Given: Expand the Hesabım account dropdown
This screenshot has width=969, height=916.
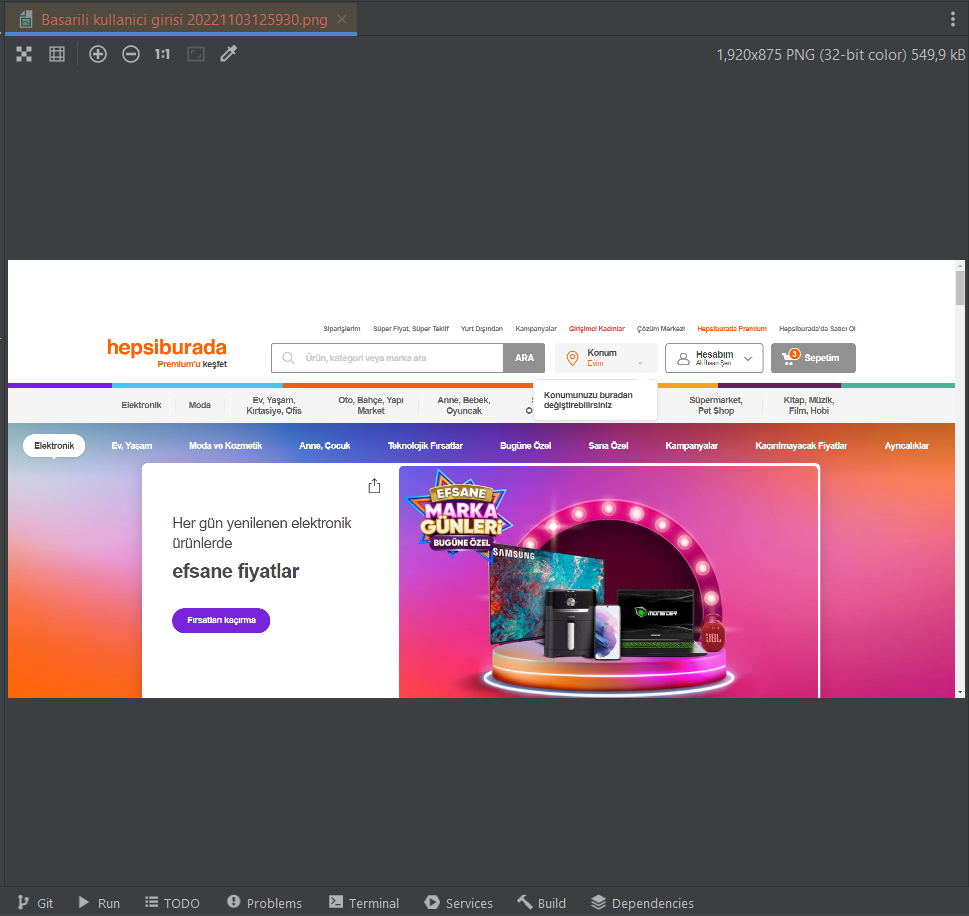Looking at the screenshot, I should 714,358.
